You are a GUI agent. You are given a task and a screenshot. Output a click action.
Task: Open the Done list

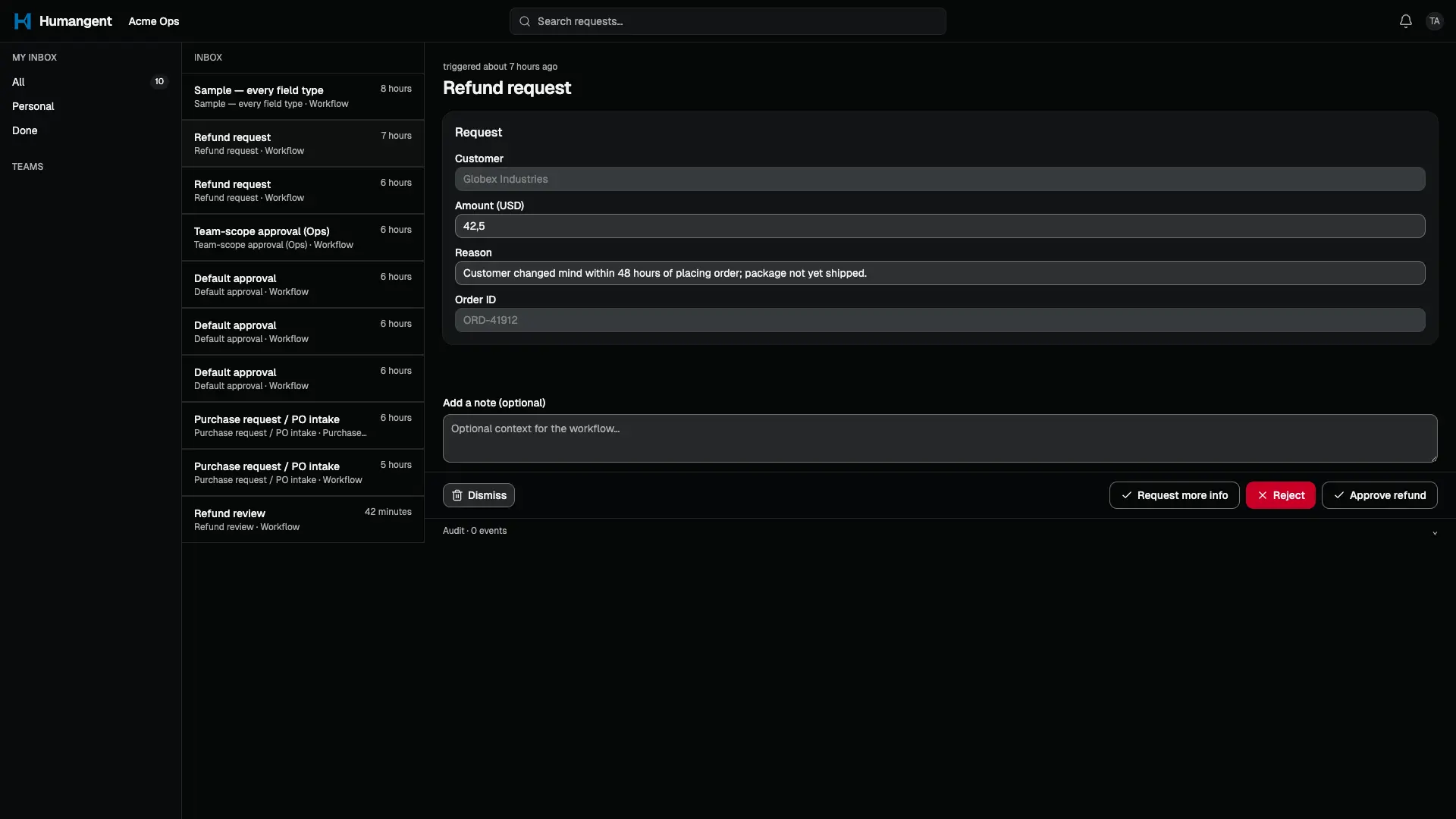point(90,130)
